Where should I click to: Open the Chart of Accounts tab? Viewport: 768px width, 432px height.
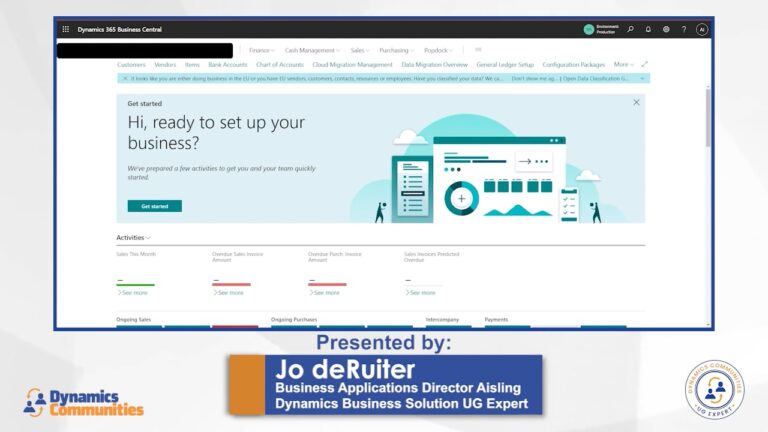point(280,64)
